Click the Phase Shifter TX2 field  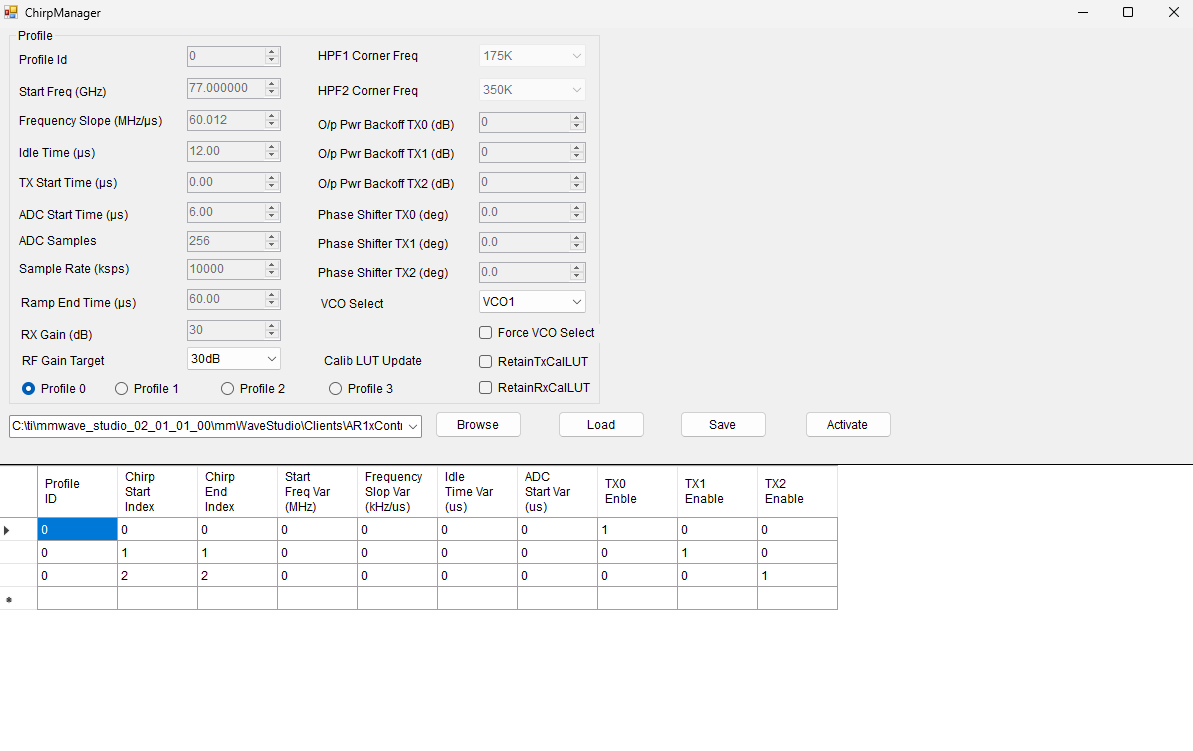pyautogui.click(x=532, y=272)
